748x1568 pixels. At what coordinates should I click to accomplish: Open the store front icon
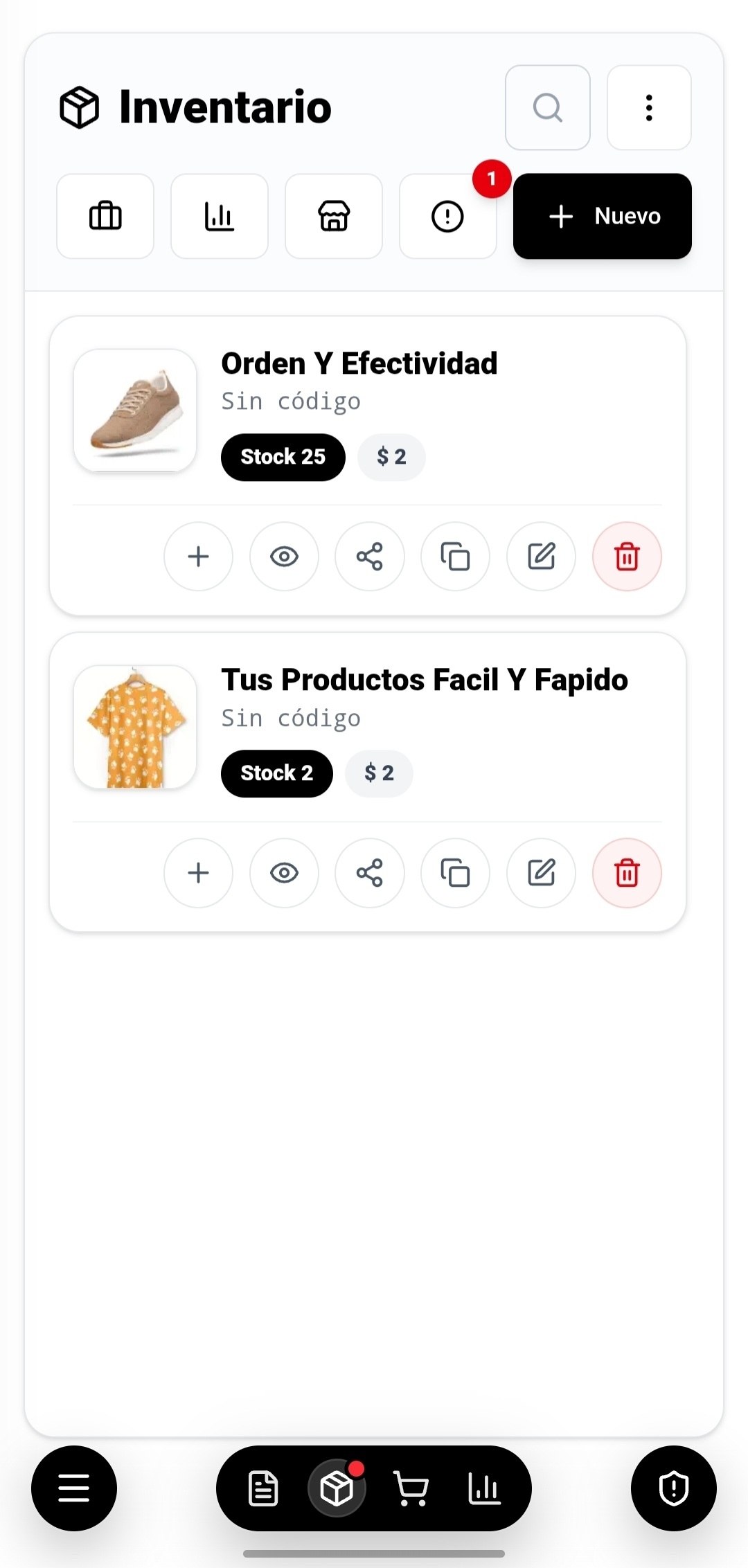coord(334,216)
